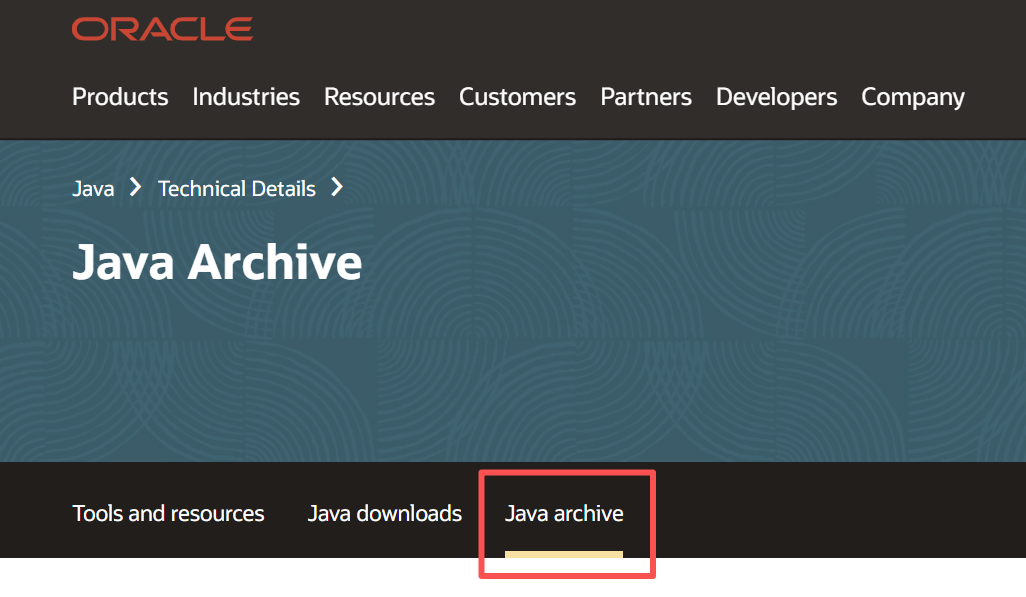This screenshot has width=1026, height=597.
Task: Click the Java Archive page heading
Action: (217, 262)
